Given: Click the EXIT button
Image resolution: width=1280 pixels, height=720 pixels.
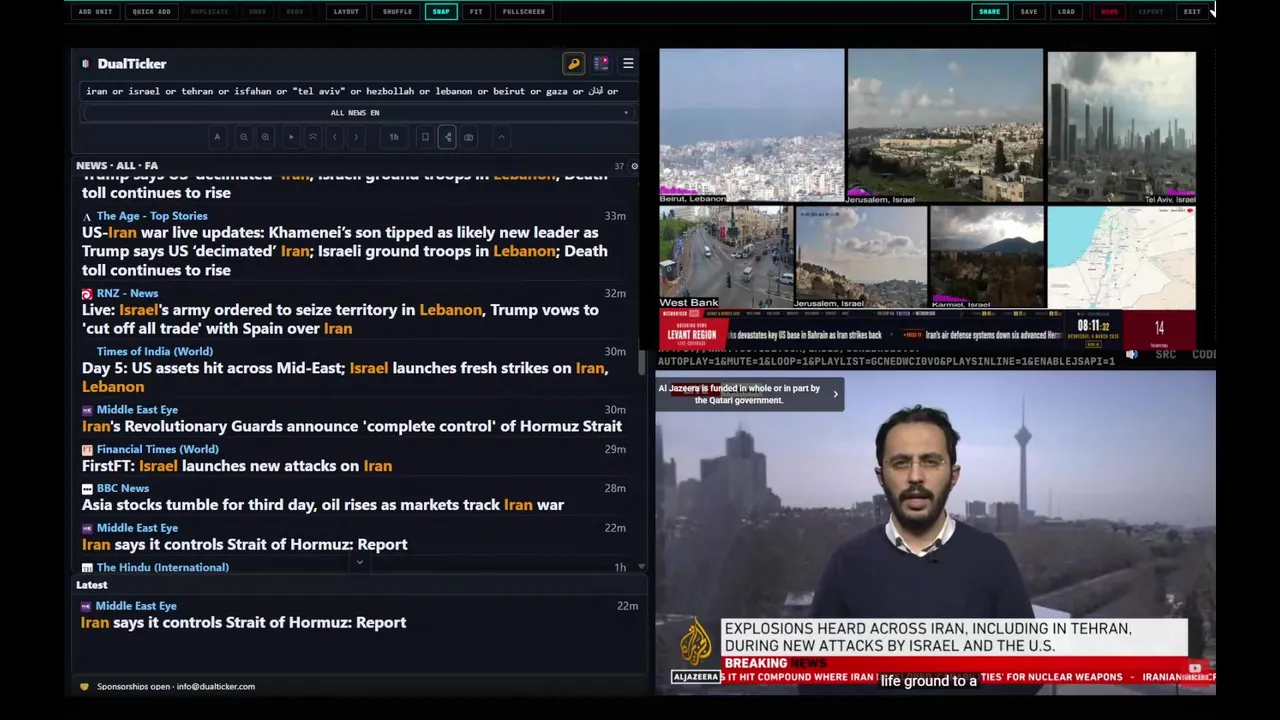Looking at the screenshot, I should [x=1192, y=12].
